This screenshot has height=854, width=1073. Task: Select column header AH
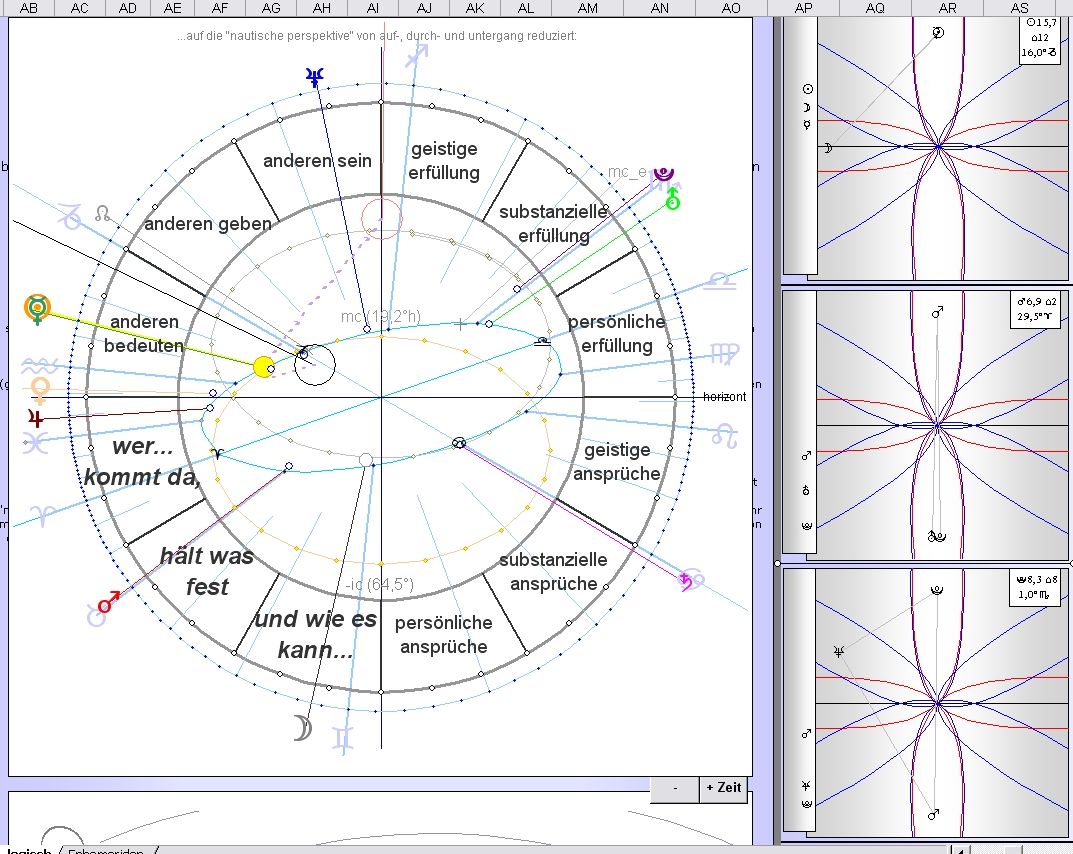point(322,8)
